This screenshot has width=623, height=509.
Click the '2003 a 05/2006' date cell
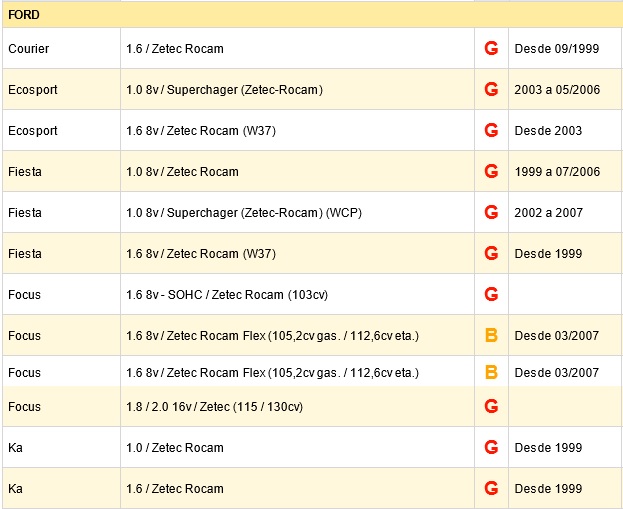(564, 89)
